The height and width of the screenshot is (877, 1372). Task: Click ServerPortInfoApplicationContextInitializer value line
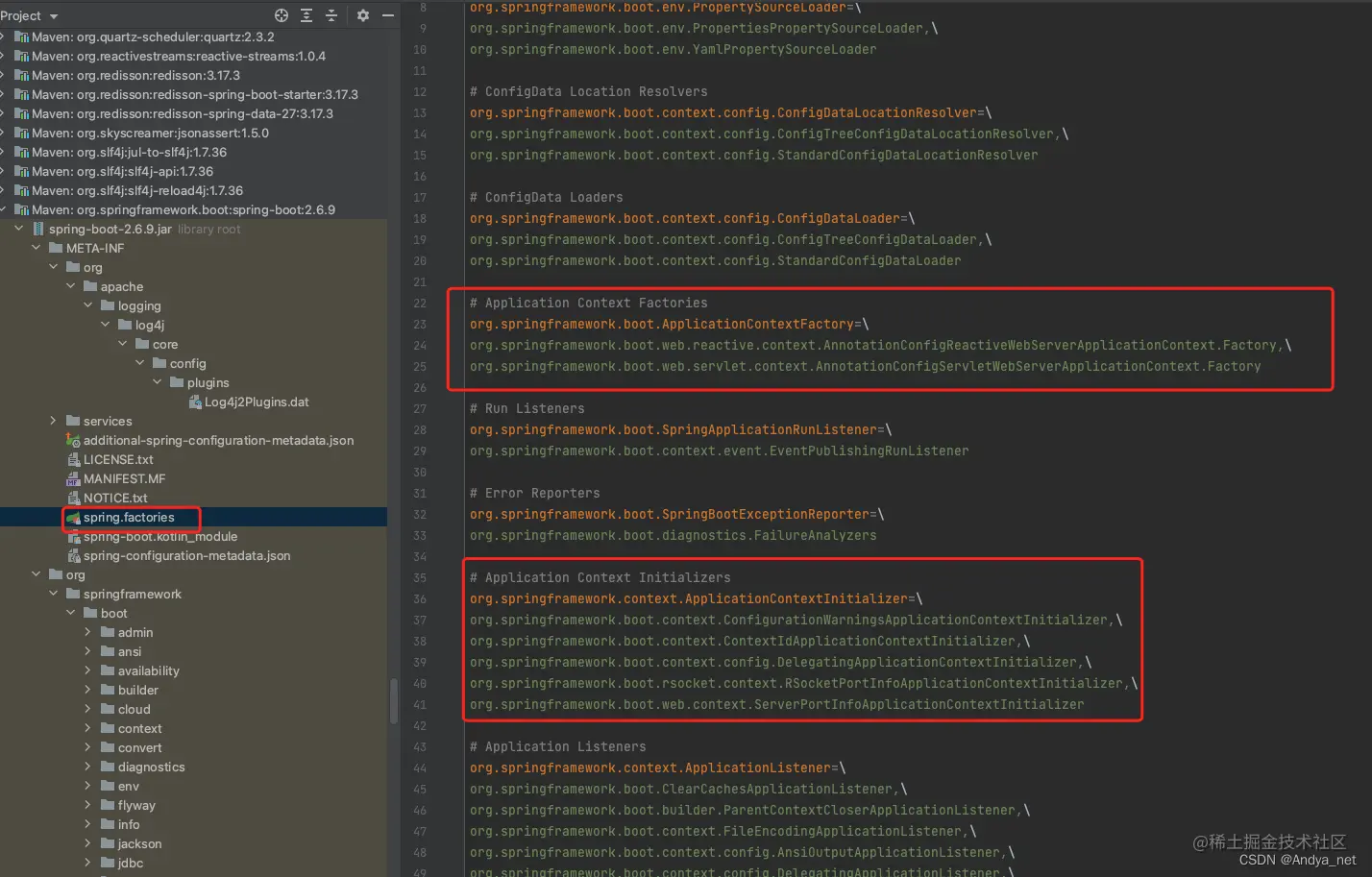point(776,704)
